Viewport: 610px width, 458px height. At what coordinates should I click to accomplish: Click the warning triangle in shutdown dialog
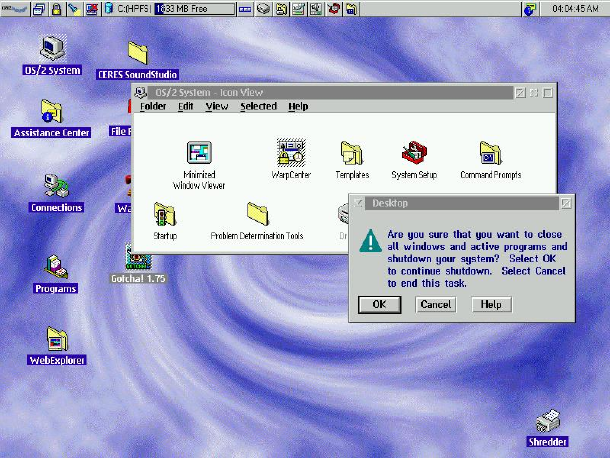point(371,241)
